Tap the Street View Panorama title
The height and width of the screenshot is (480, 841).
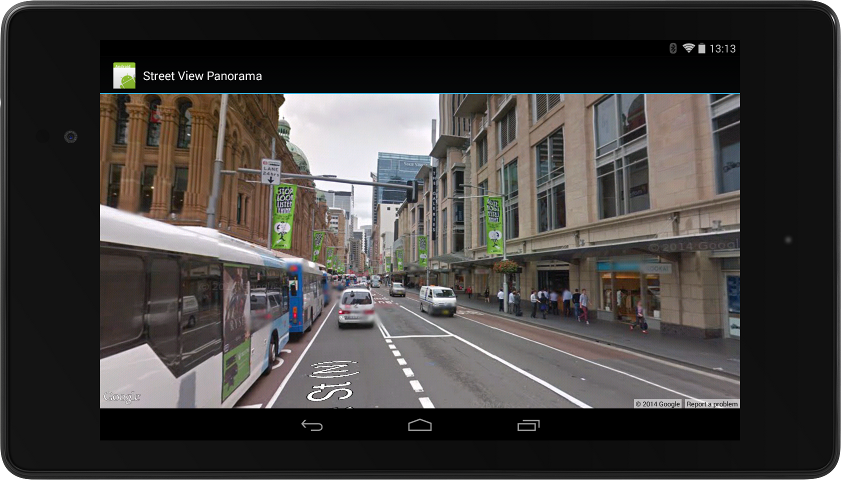pos(202,76)
